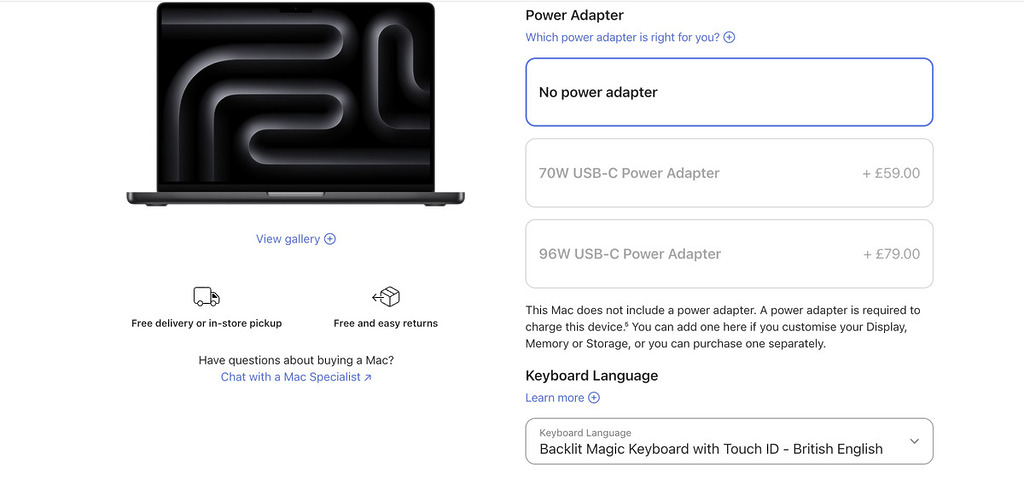Screen dimensions: 1024x495
Task: Click the plus icon after the power adapter question
Action: click(x=729, y=38)
